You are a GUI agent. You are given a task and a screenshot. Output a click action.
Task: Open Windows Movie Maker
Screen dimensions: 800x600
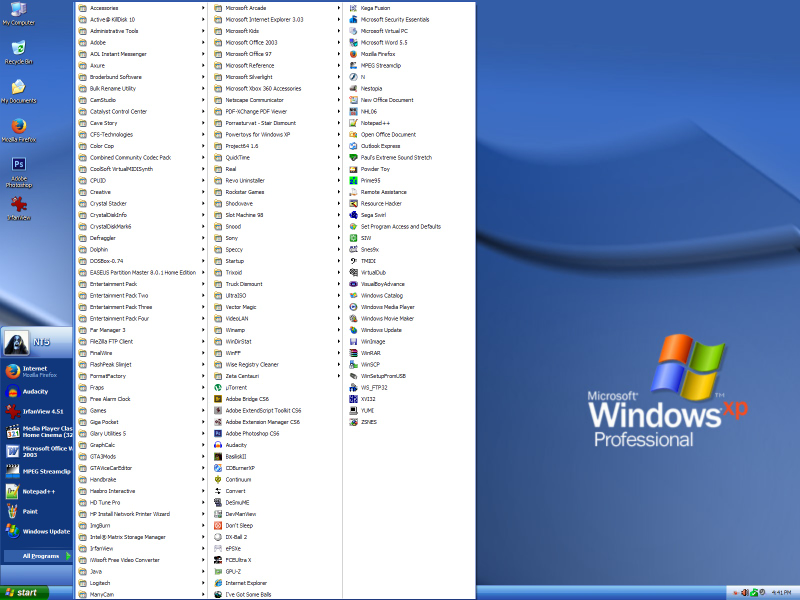(x=387, y=318)
